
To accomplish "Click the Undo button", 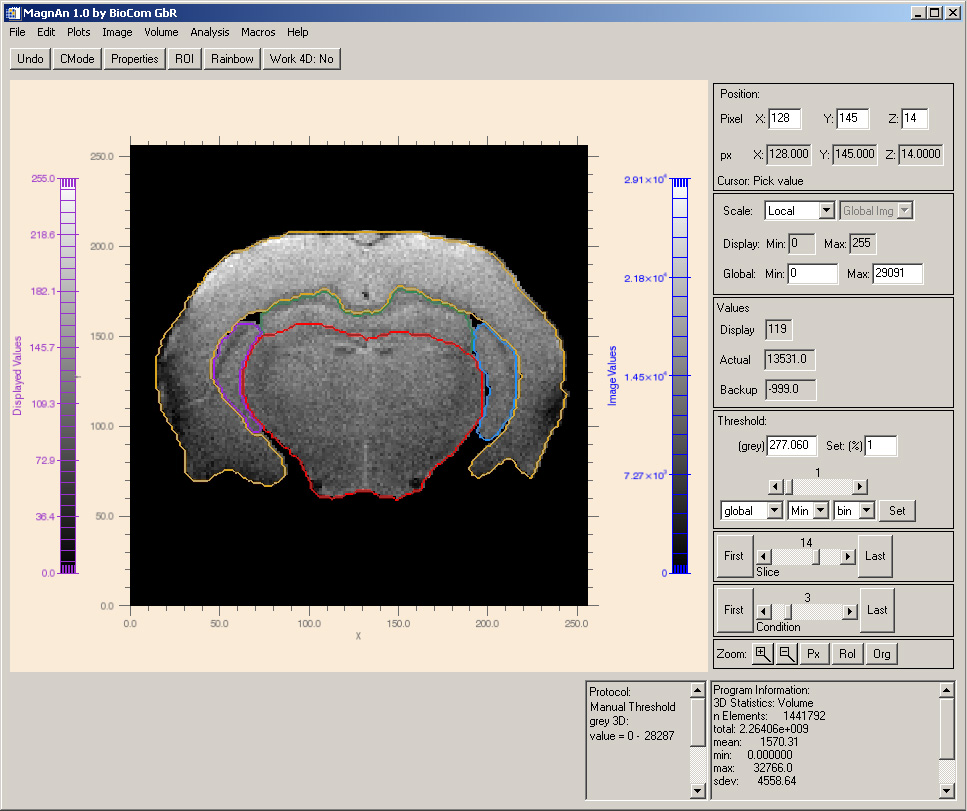I will click(30, 59).
